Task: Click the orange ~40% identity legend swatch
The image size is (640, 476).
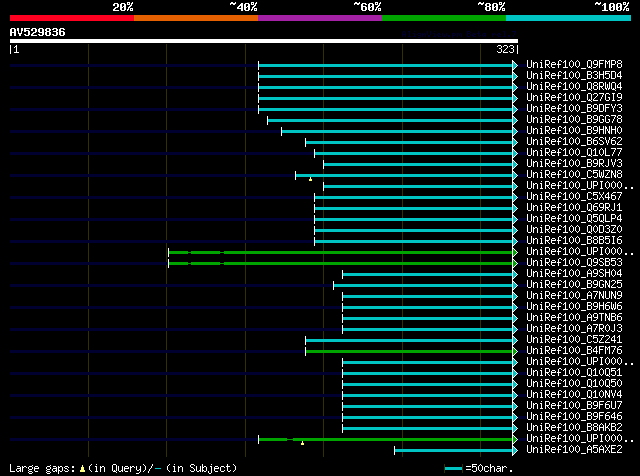Action: pyautogui.click(x=196, y=18)
